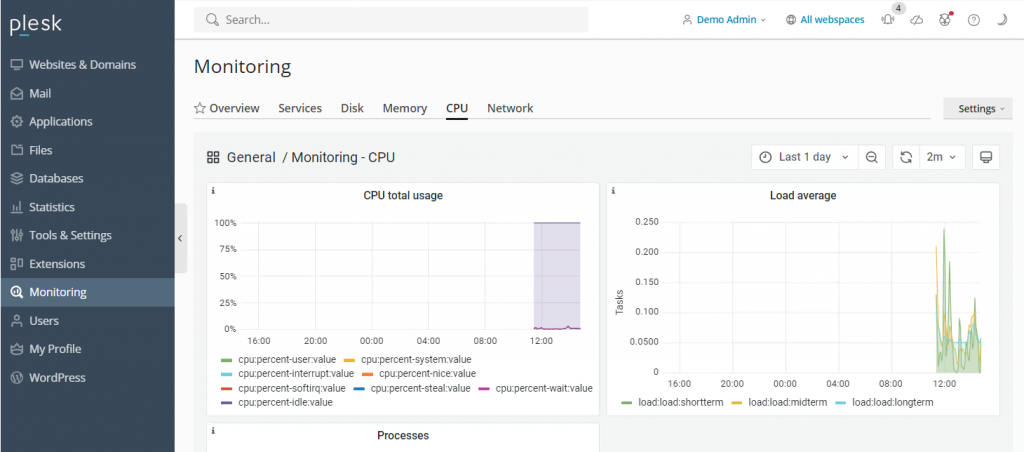Open the dashboards grid icon next to General
This screenshot has width=1024, height=452.
click(x=213, y=157)
